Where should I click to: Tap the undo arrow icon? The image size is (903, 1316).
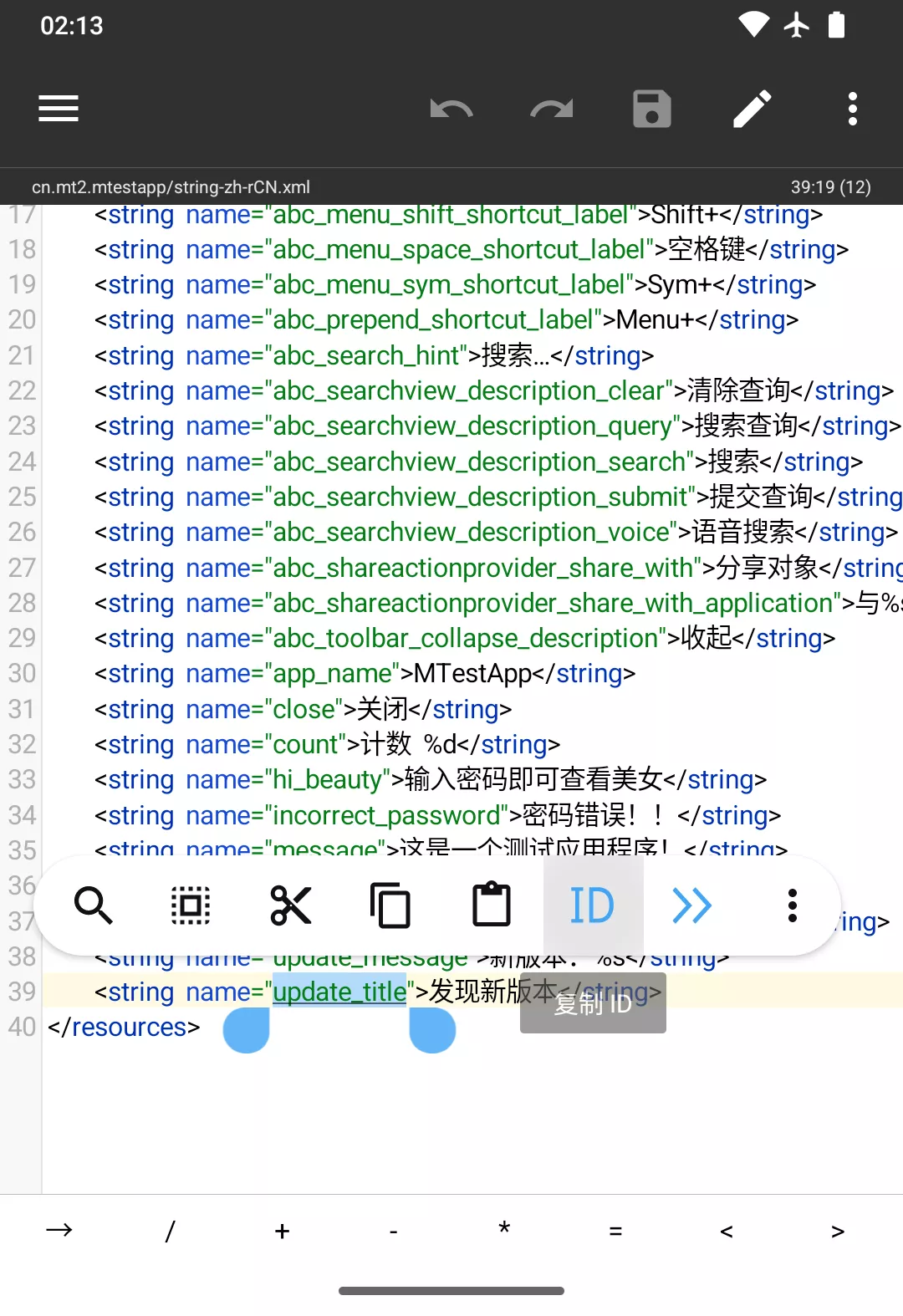click(x=451, y=109)
